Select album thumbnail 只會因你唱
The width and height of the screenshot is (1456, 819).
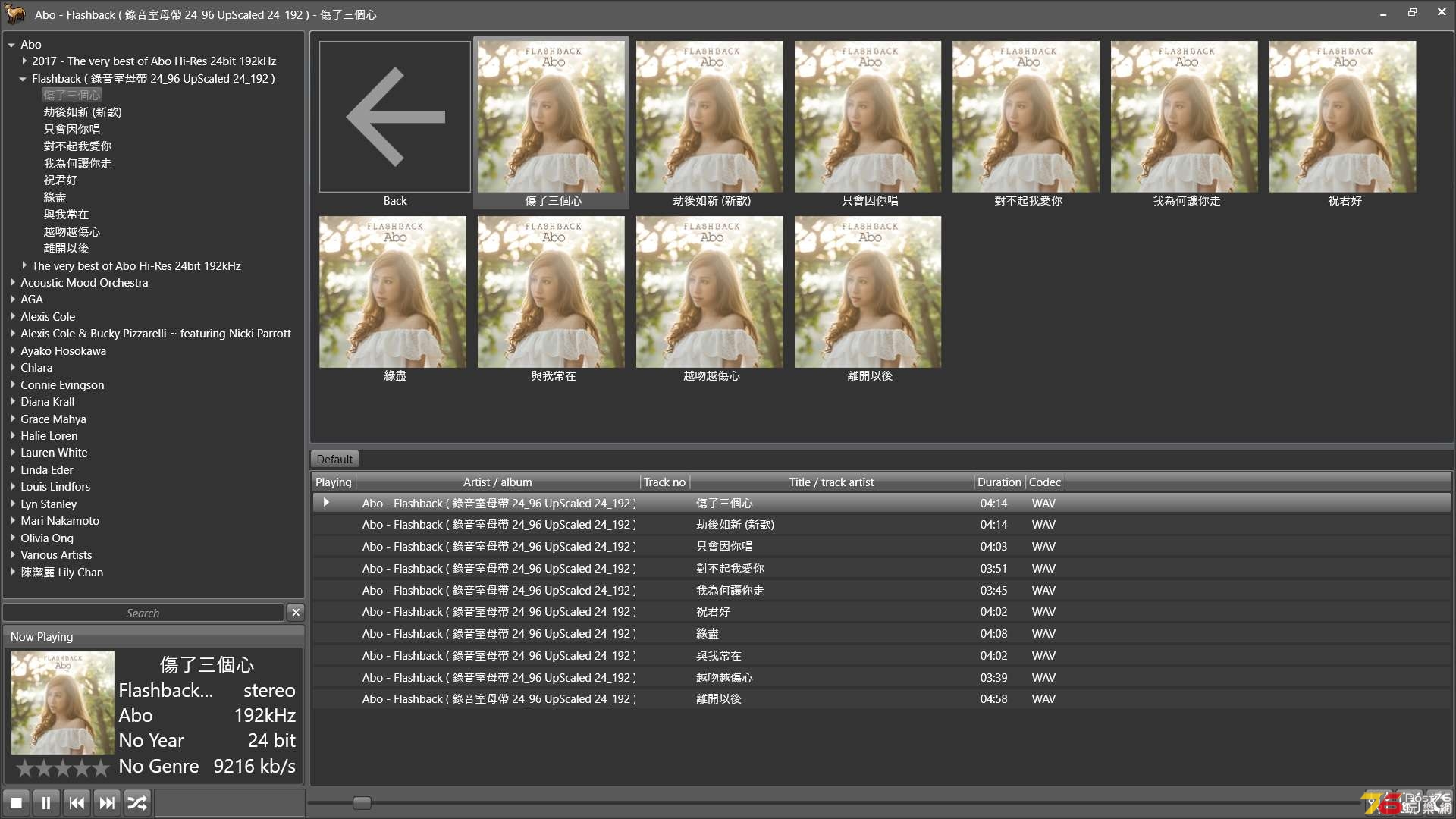(x=868, y=117)
